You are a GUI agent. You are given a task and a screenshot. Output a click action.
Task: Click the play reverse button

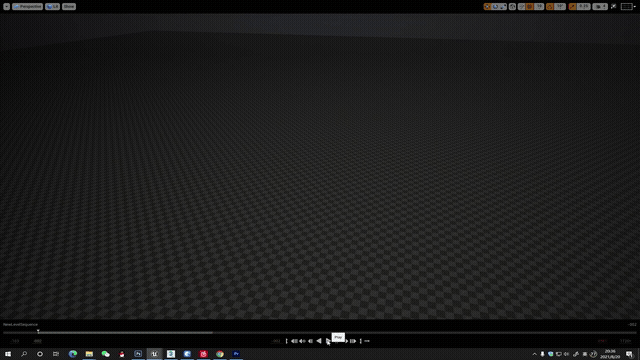(319, 341)
